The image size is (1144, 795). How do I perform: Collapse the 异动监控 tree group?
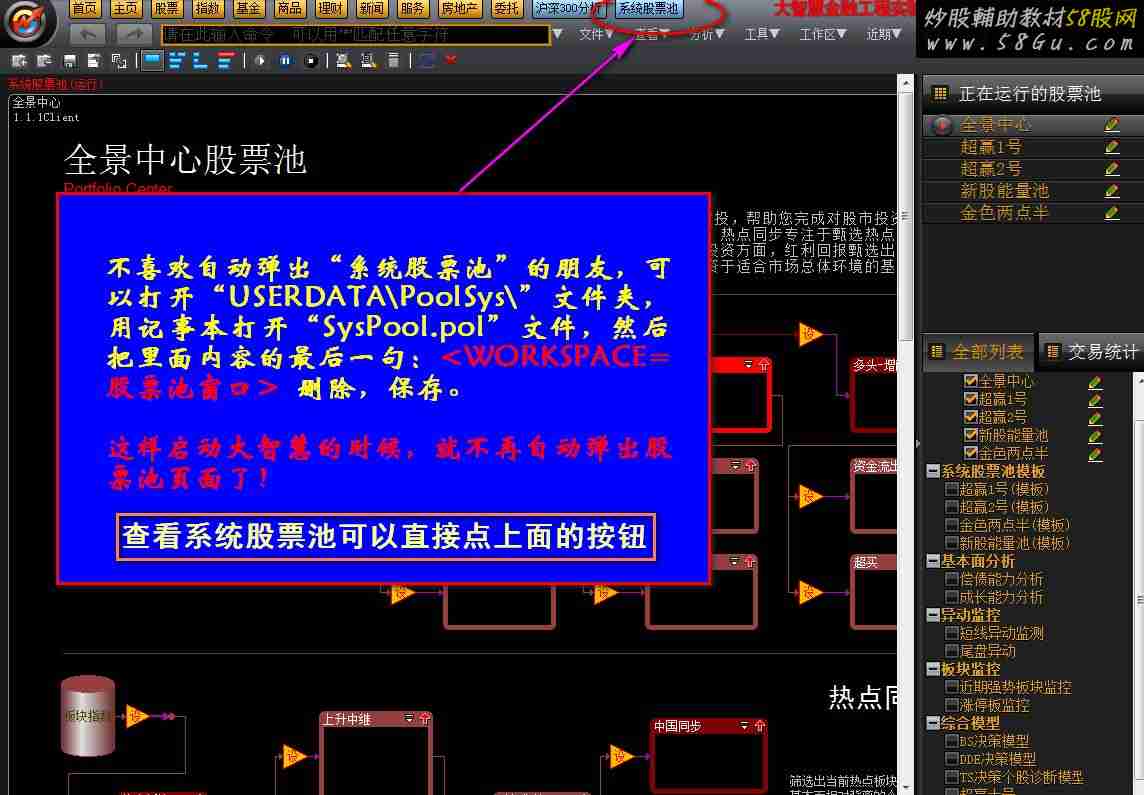coord(932,615)
